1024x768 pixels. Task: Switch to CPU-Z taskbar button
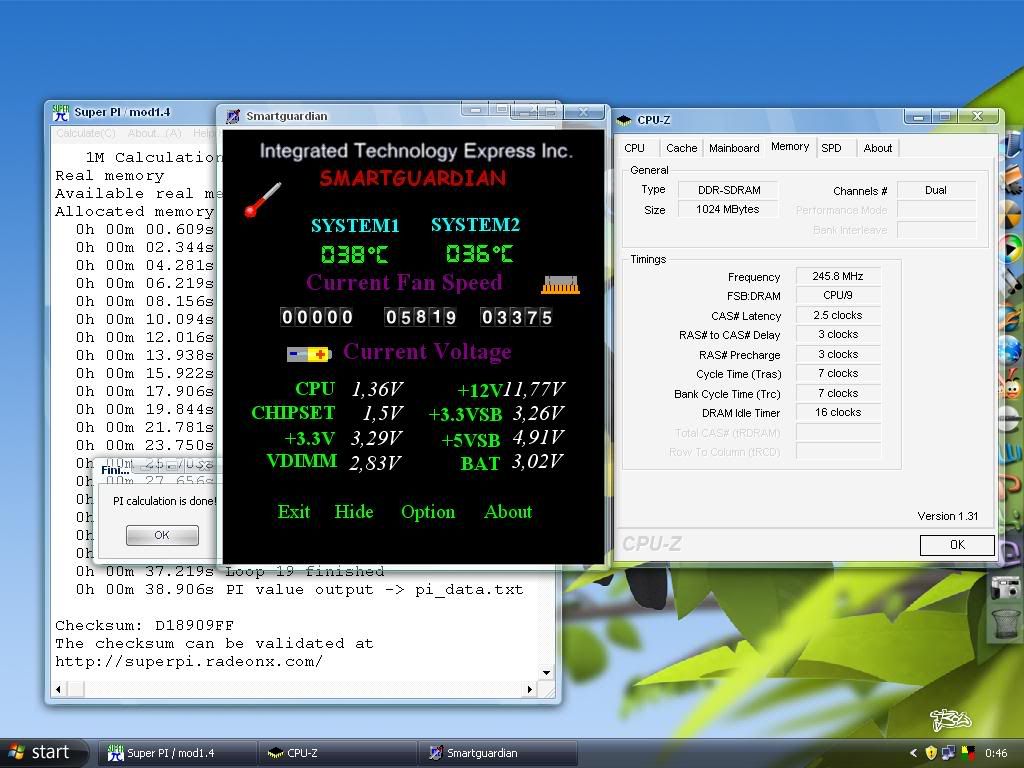[x=336, y=753]
